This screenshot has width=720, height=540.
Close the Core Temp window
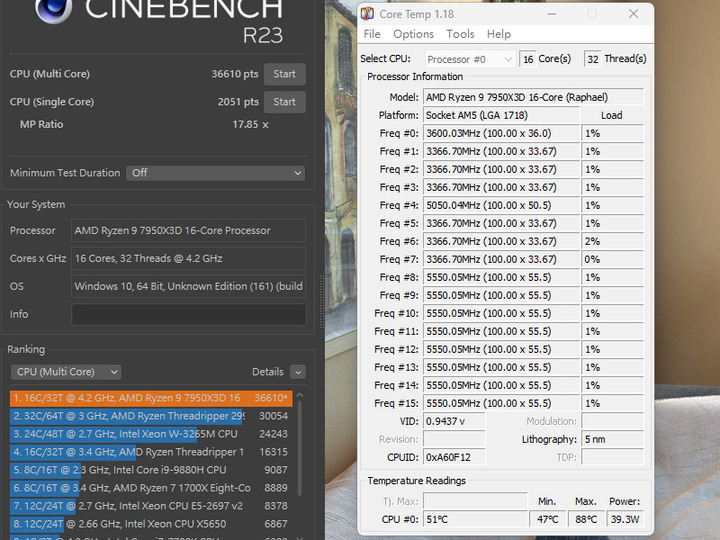634,14
